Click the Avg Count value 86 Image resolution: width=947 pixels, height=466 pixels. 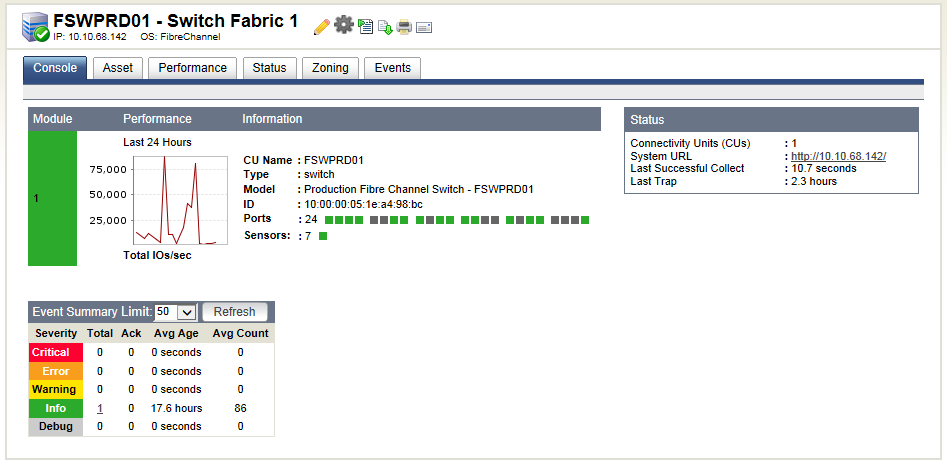pos(240,409)
